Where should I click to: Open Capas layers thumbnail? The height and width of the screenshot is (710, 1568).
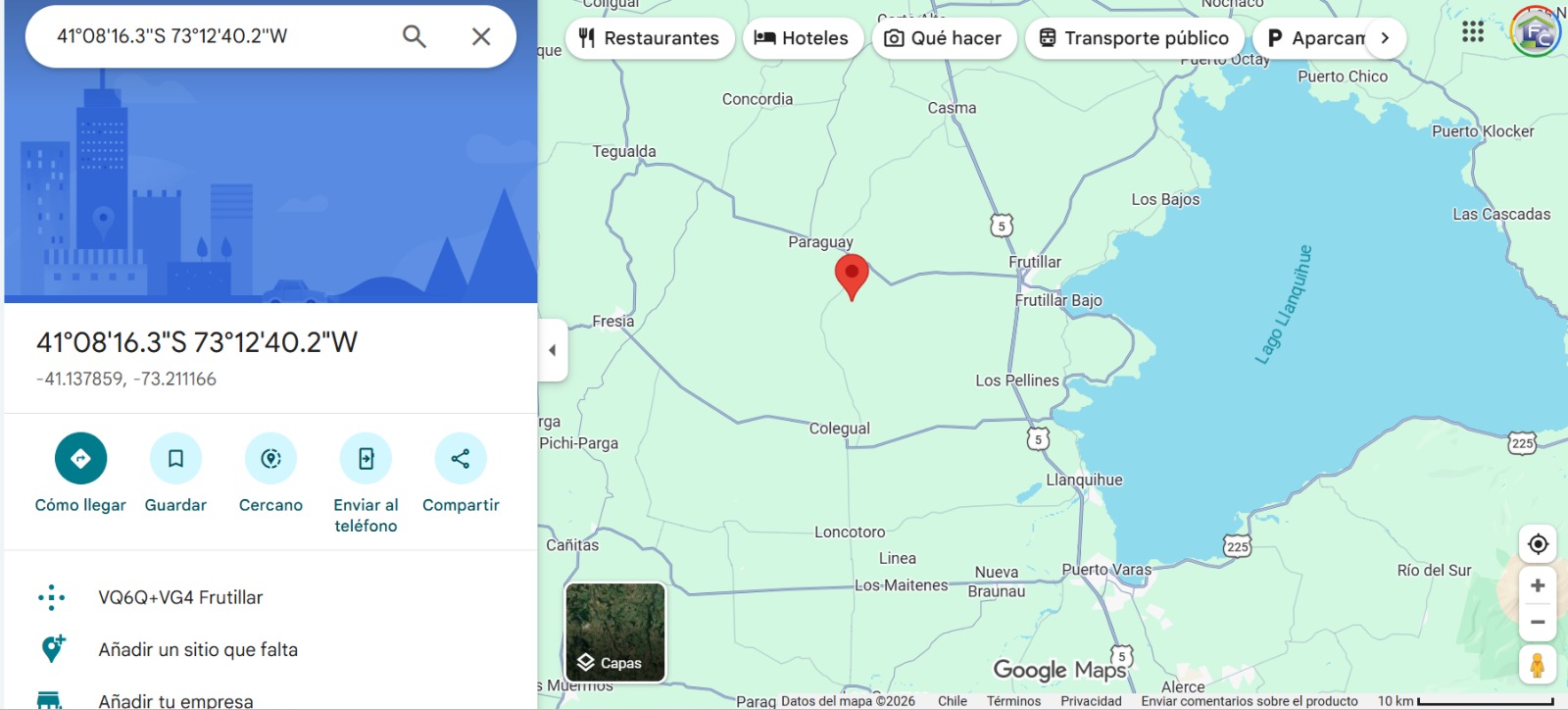pos(615,633)
